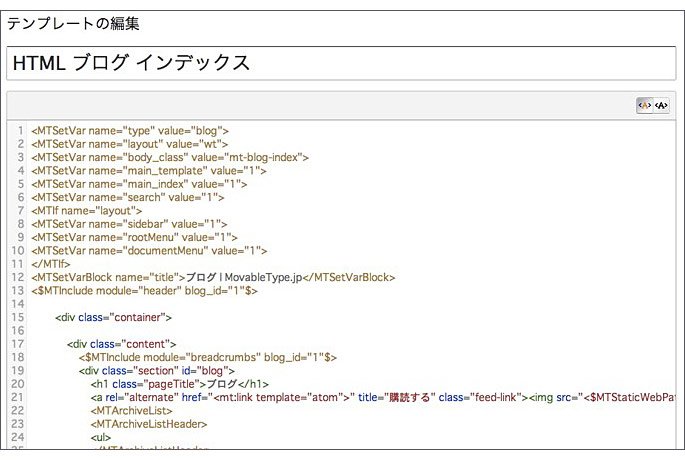
Task: Click the "テンプレートの編集" heading text
Action: coord(73,23)
